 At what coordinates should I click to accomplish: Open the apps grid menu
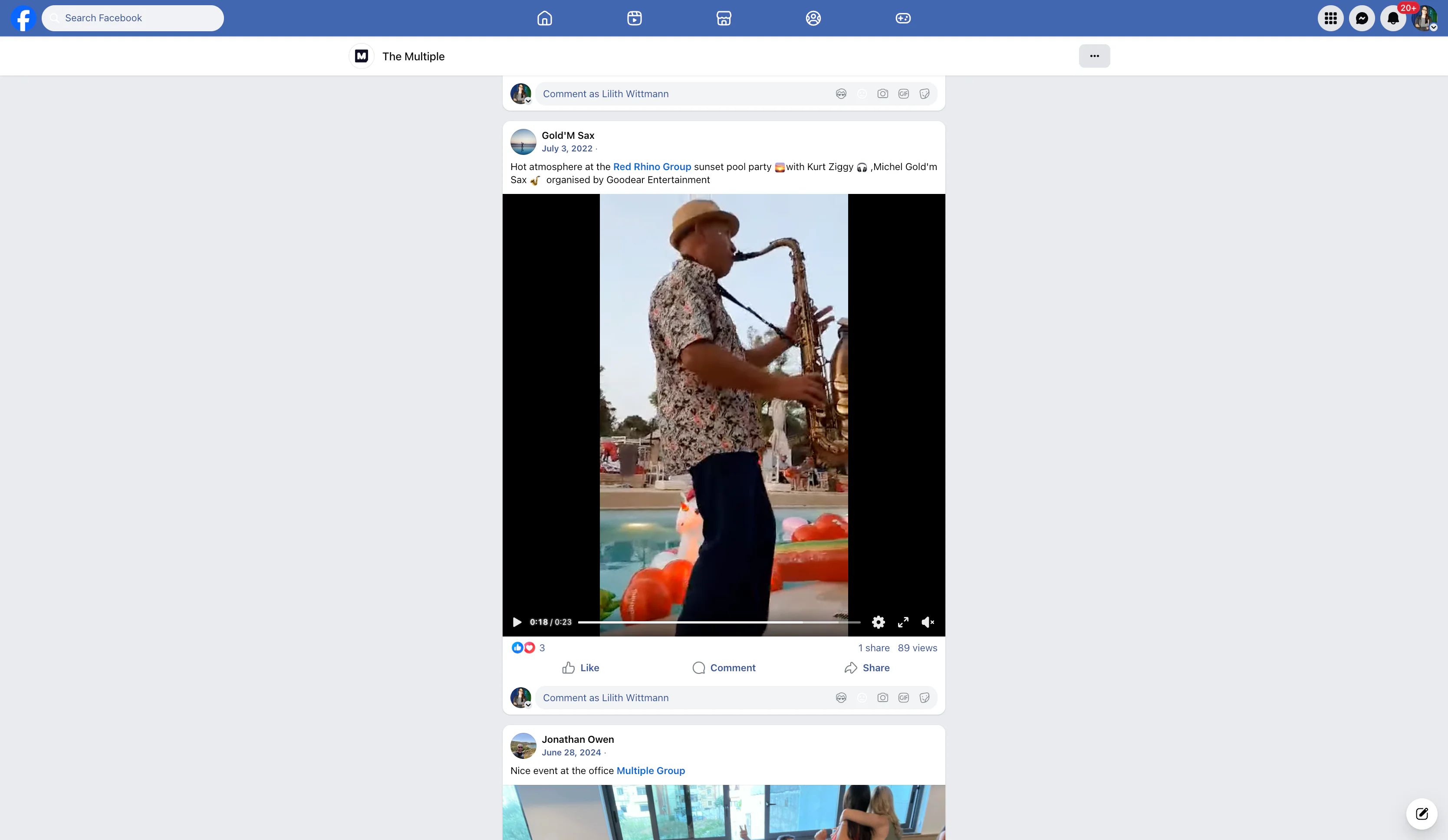1331,18
